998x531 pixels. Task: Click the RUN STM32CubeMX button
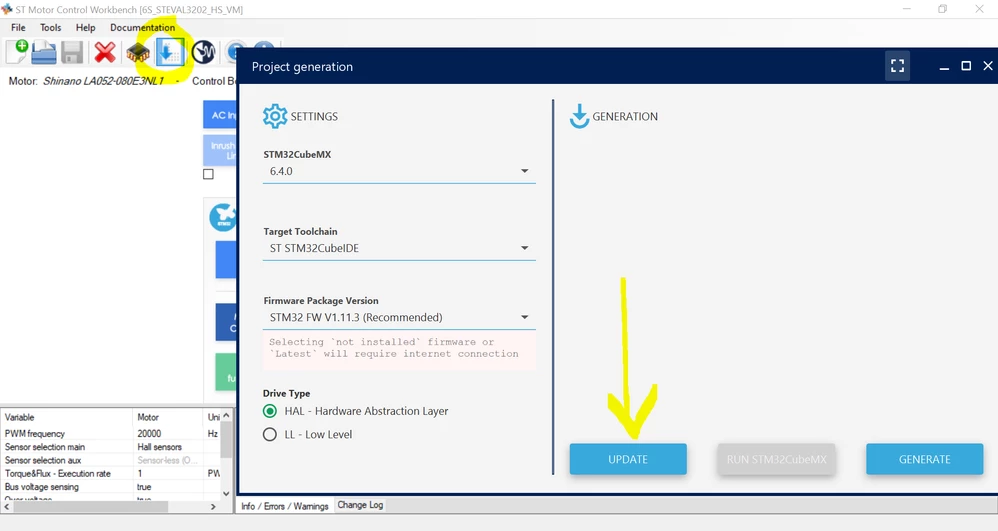(777, 459)
